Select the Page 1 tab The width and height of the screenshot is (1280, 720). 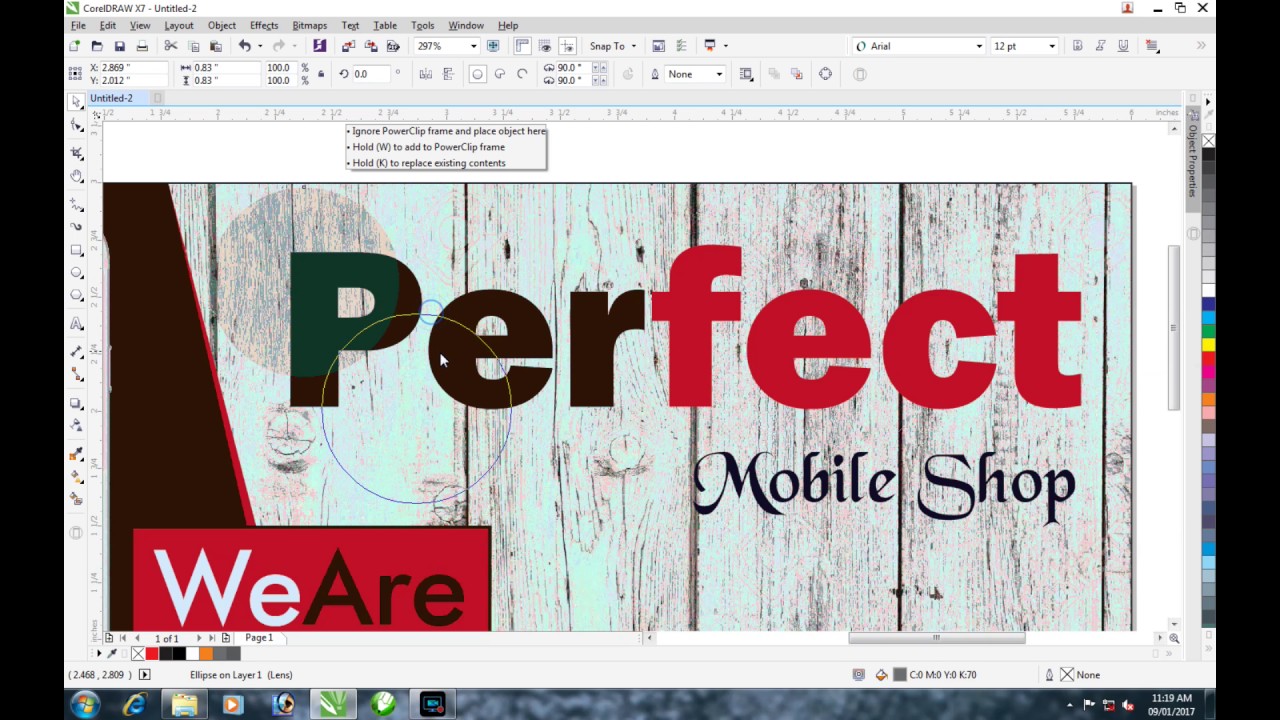click(x=258, y=638)
